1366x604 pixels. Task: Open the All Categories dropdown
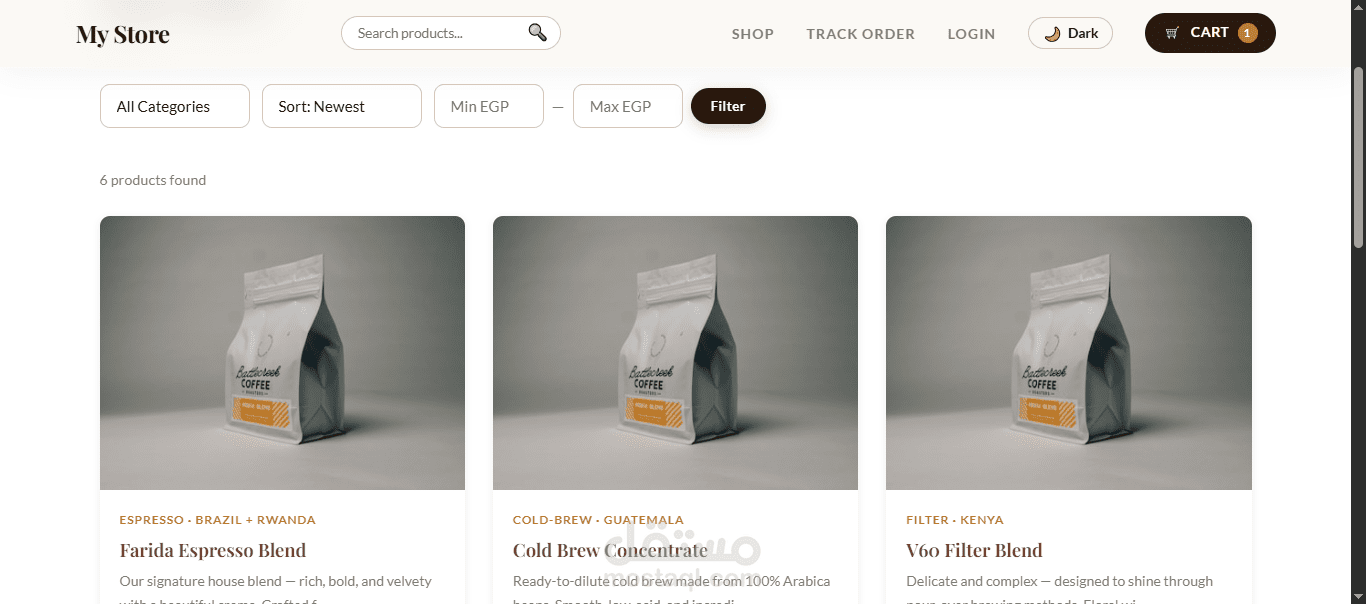tap(175, 106)
